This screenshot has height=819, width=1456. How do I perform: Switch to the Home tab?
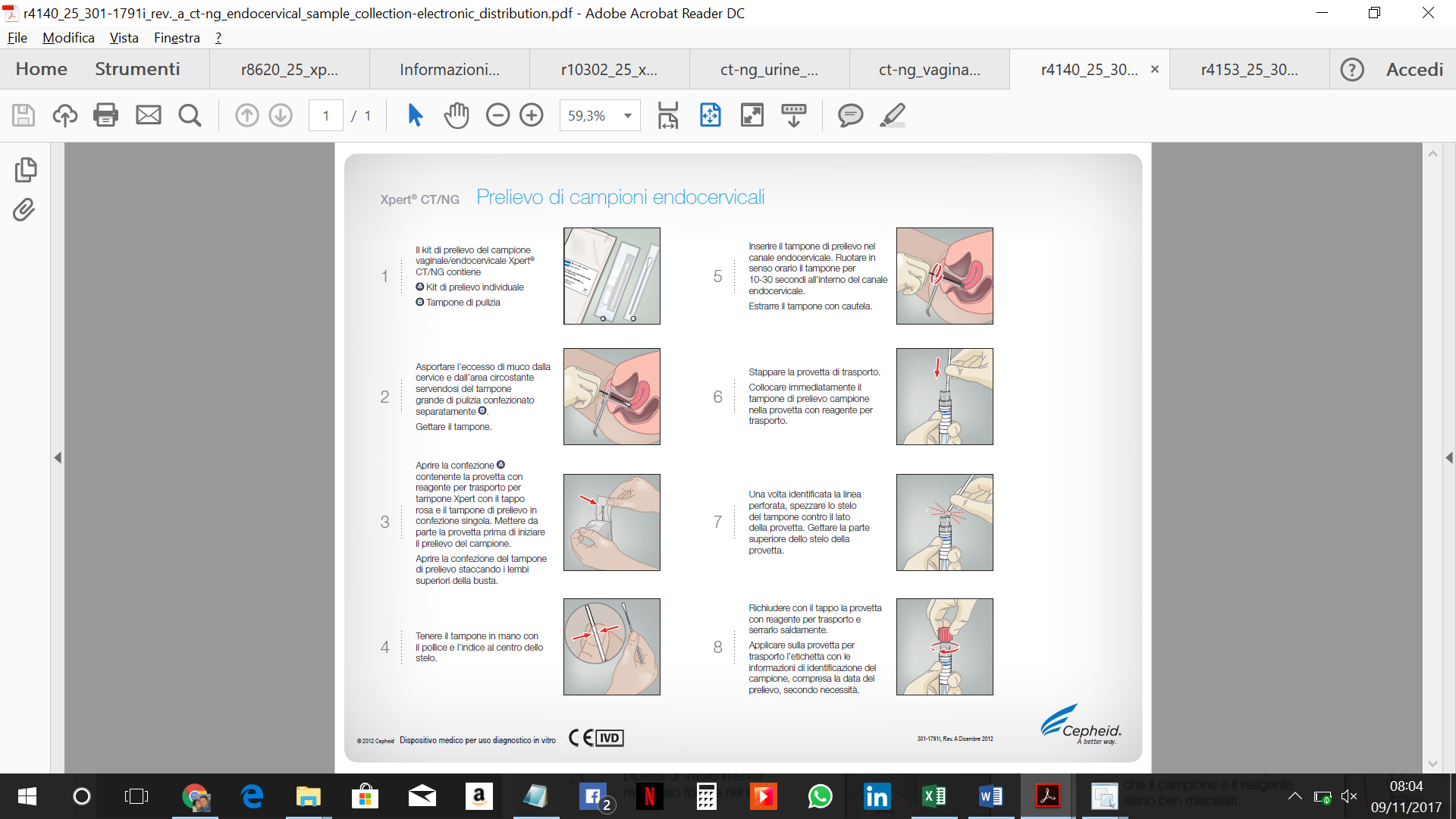pos(42,69)
